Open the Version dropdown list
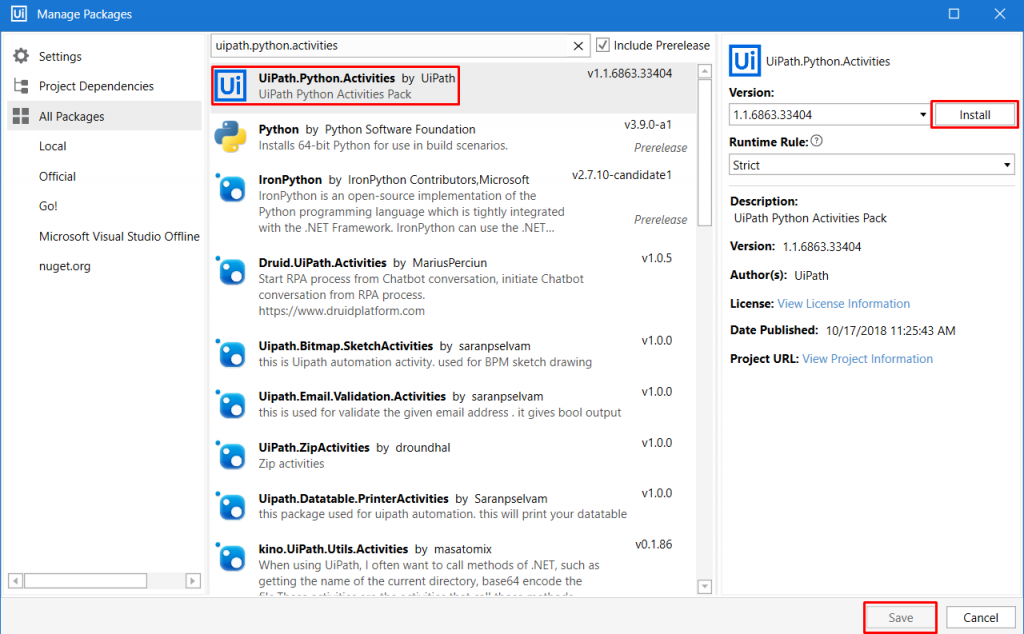 [x=923, y=115]
